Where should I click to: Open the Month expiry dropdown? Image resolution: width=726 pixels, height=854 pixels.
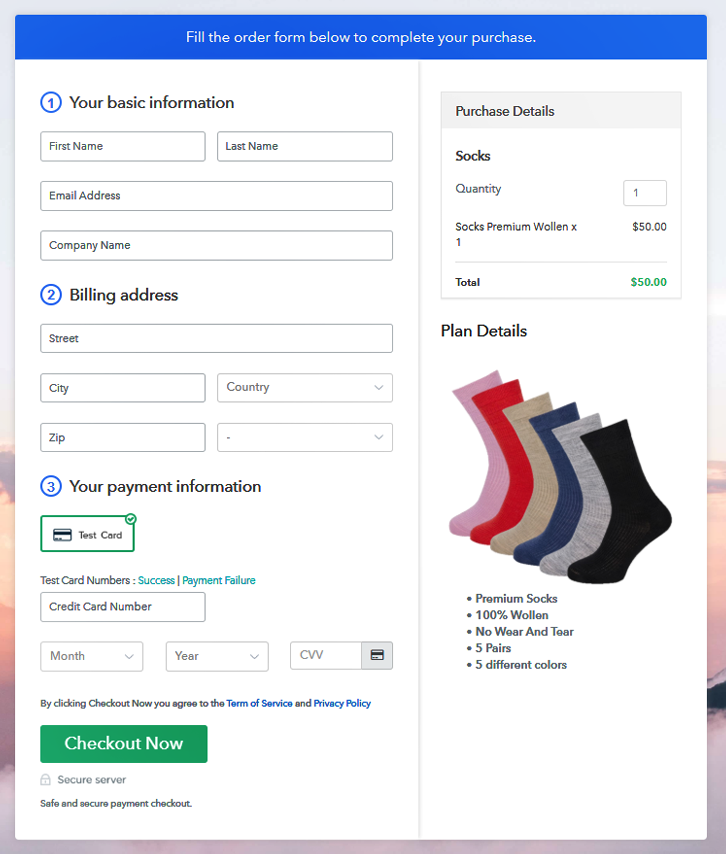coord(91,656)
